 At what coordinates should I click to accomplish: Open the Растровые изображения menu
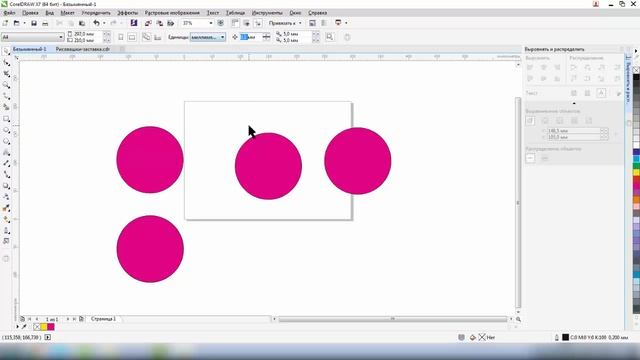click(172, 13)
